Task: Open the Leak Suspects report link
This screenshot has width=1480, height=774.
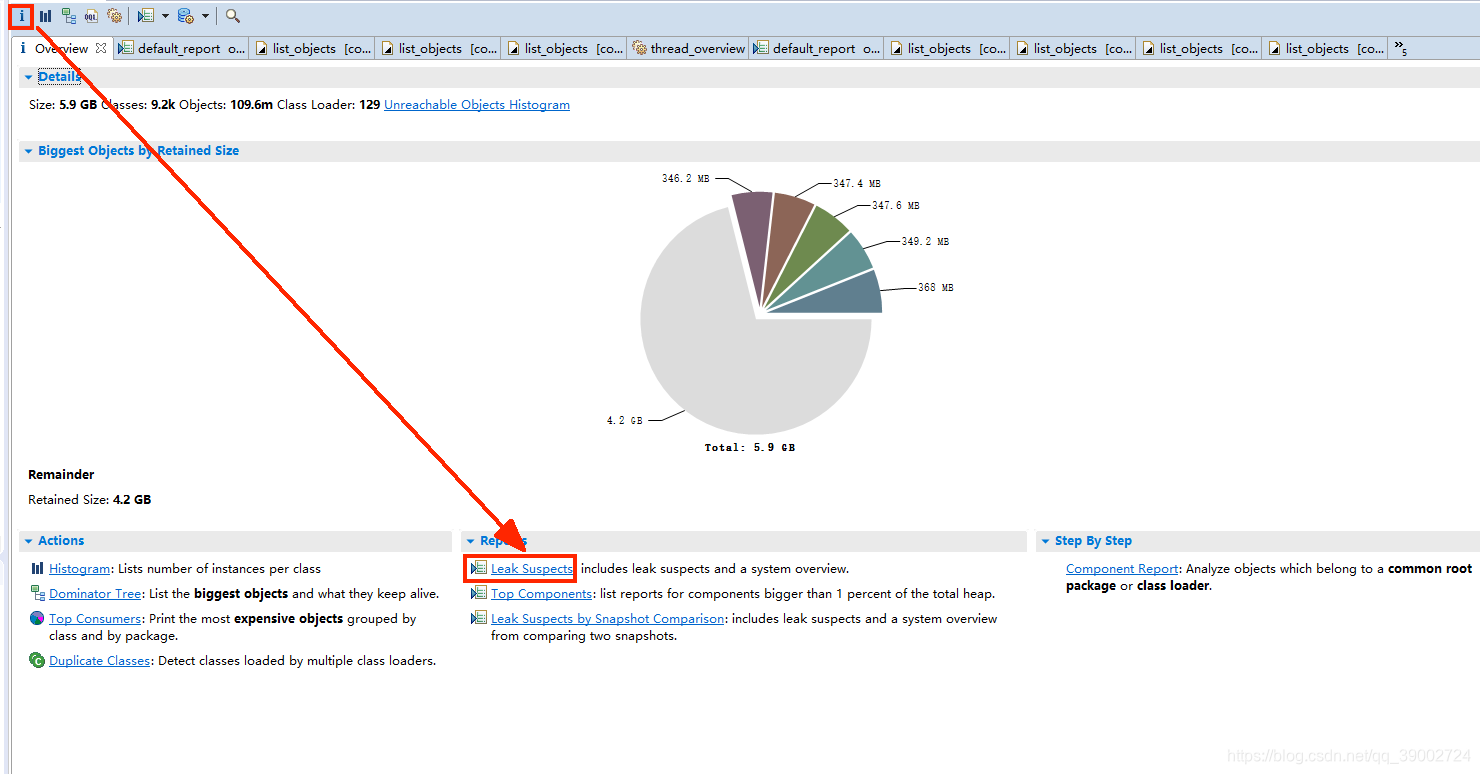Action: pos(532,569)
